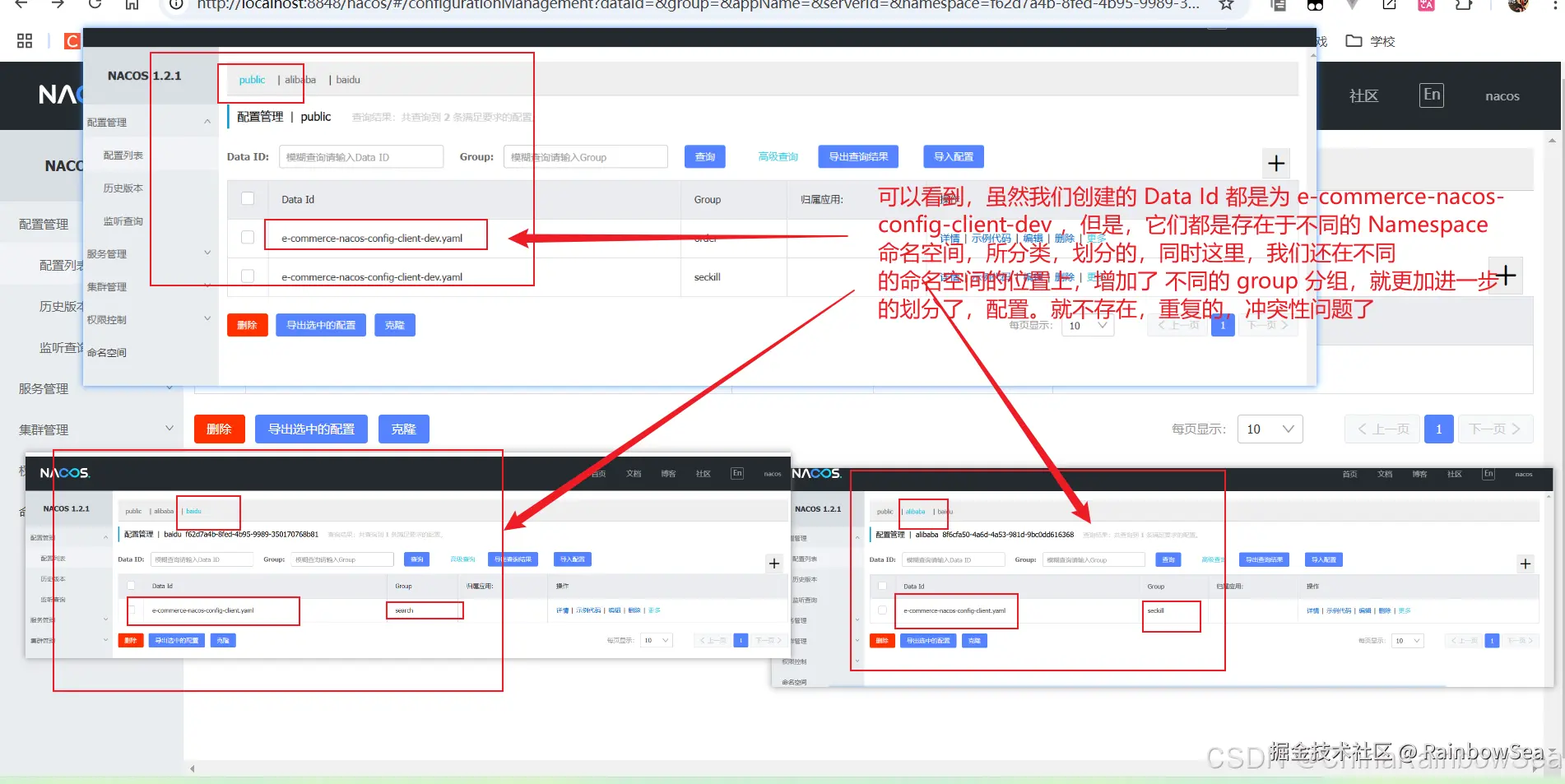Screen dimensions: 1565x784
Task: Select the public tab in the bottom-right screenshot
Action: [885, 512]
